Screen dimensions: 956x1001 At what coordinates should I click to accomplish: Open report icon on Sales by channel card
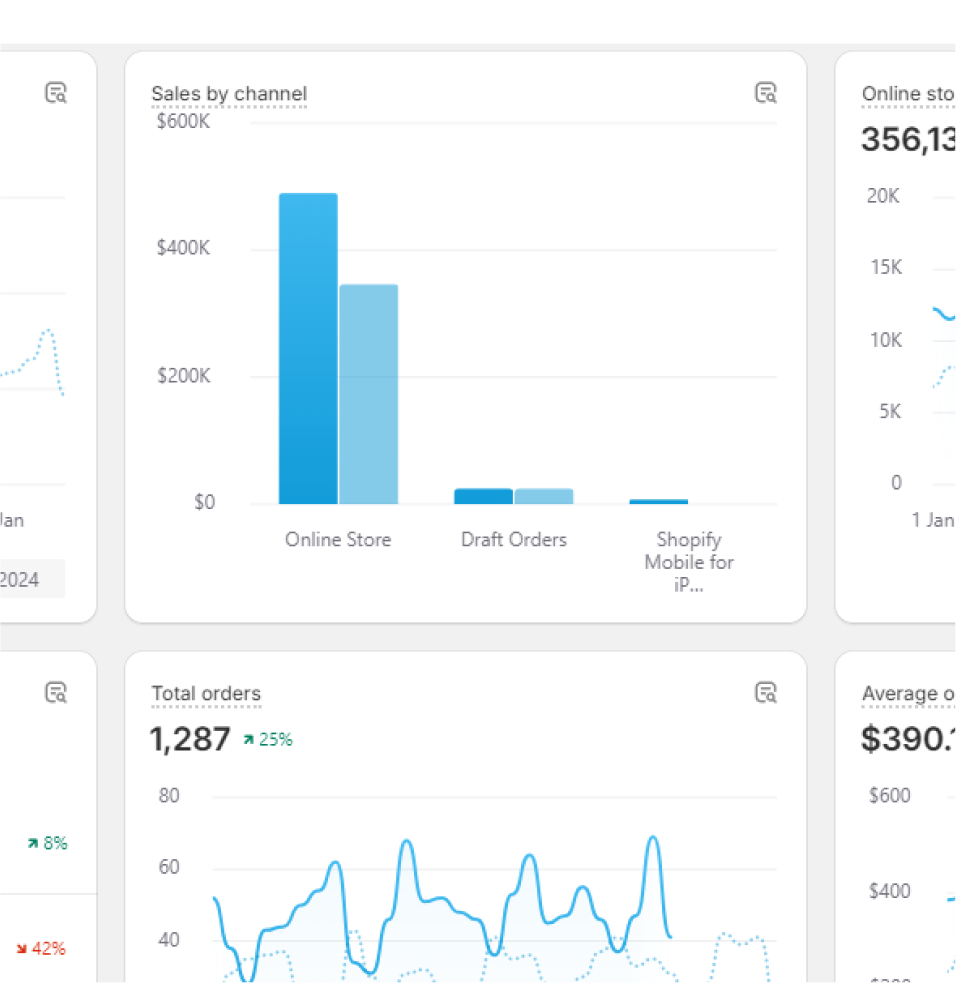765,93
